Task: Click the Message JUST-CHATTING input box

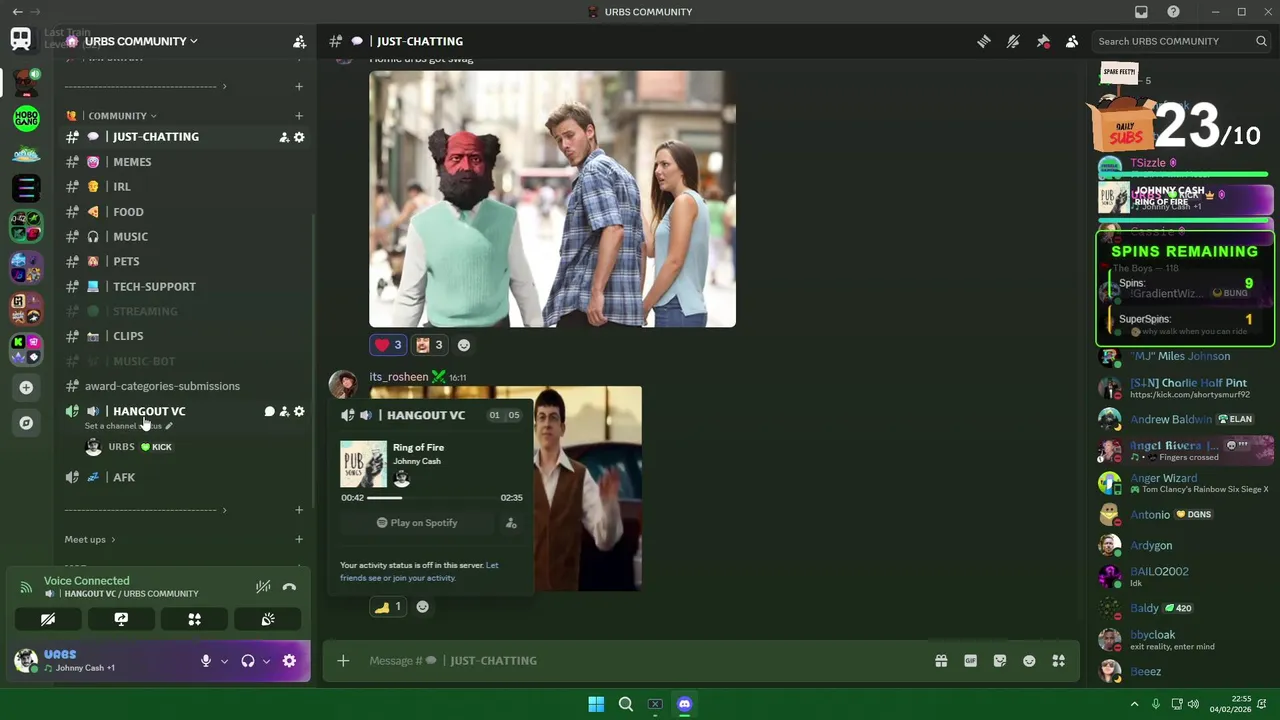Action: [x=640, y=661]
